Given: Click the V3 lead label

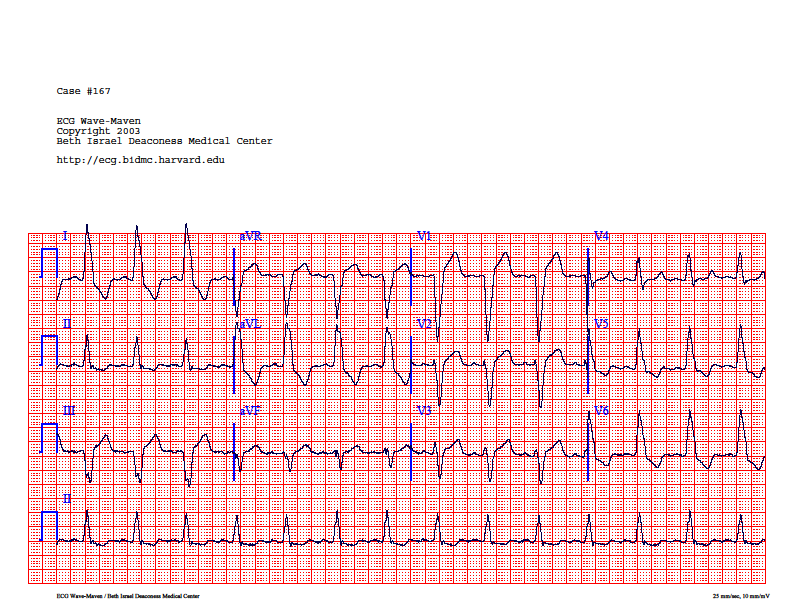Looking at the screenshot, I should [424, 411].
